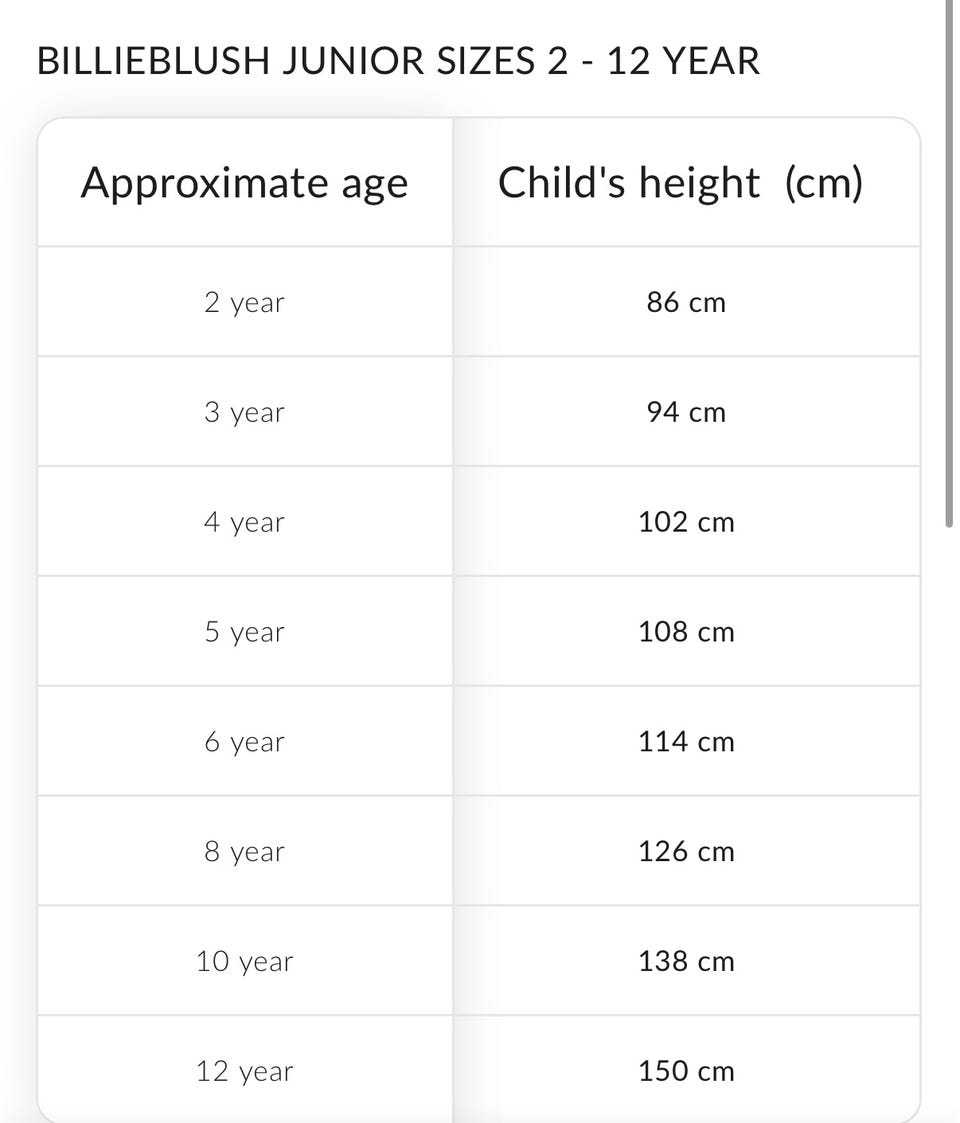Click the vertical scrollbar thumb
The width and height of the screenshot is (960, 1123).
(949, 260)
